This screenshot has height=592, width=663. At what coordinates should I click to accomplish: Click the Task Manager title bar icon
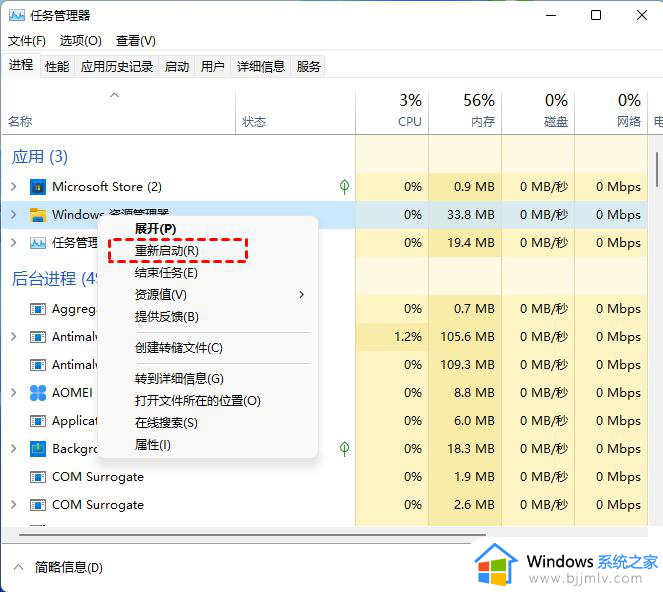pos(17,16)
